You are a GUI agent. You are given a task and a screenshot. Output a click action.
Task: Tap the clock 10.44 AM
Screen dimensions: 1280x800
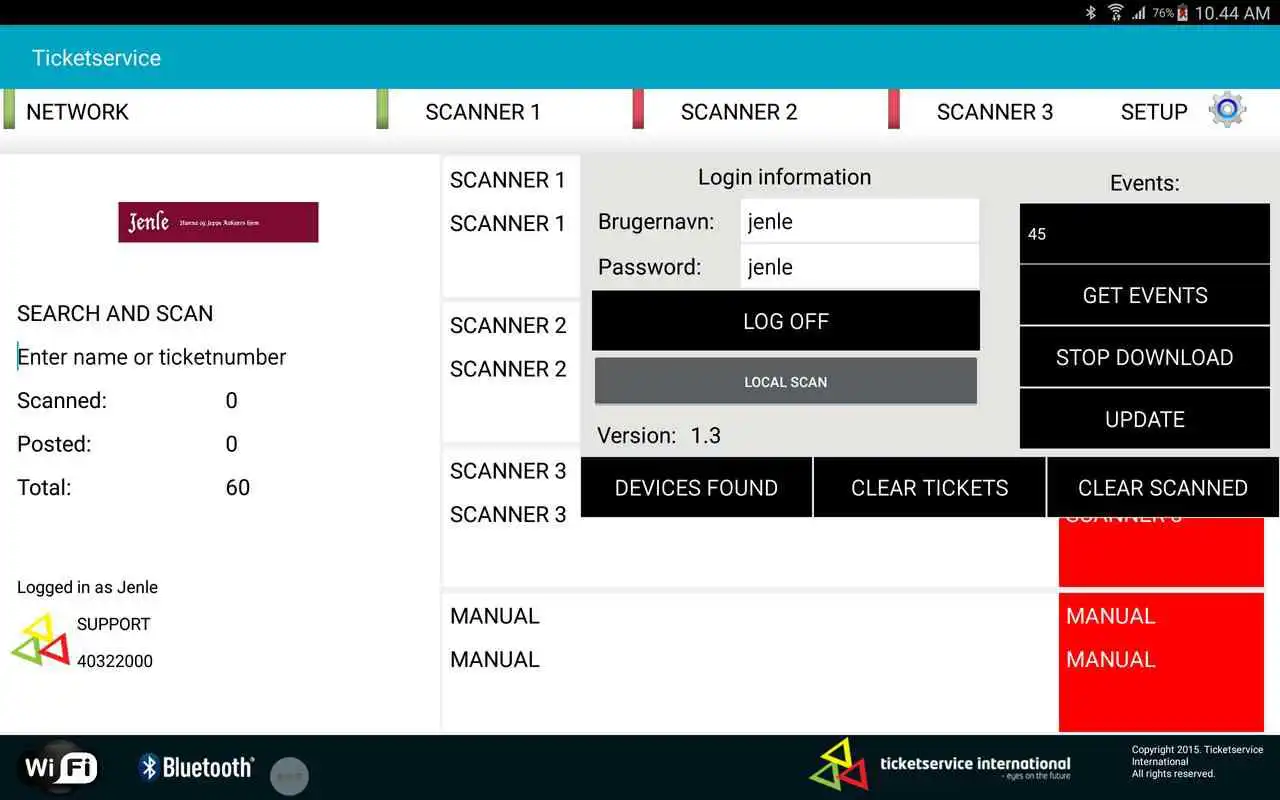pyautogui.click(x=1232, y=13)
